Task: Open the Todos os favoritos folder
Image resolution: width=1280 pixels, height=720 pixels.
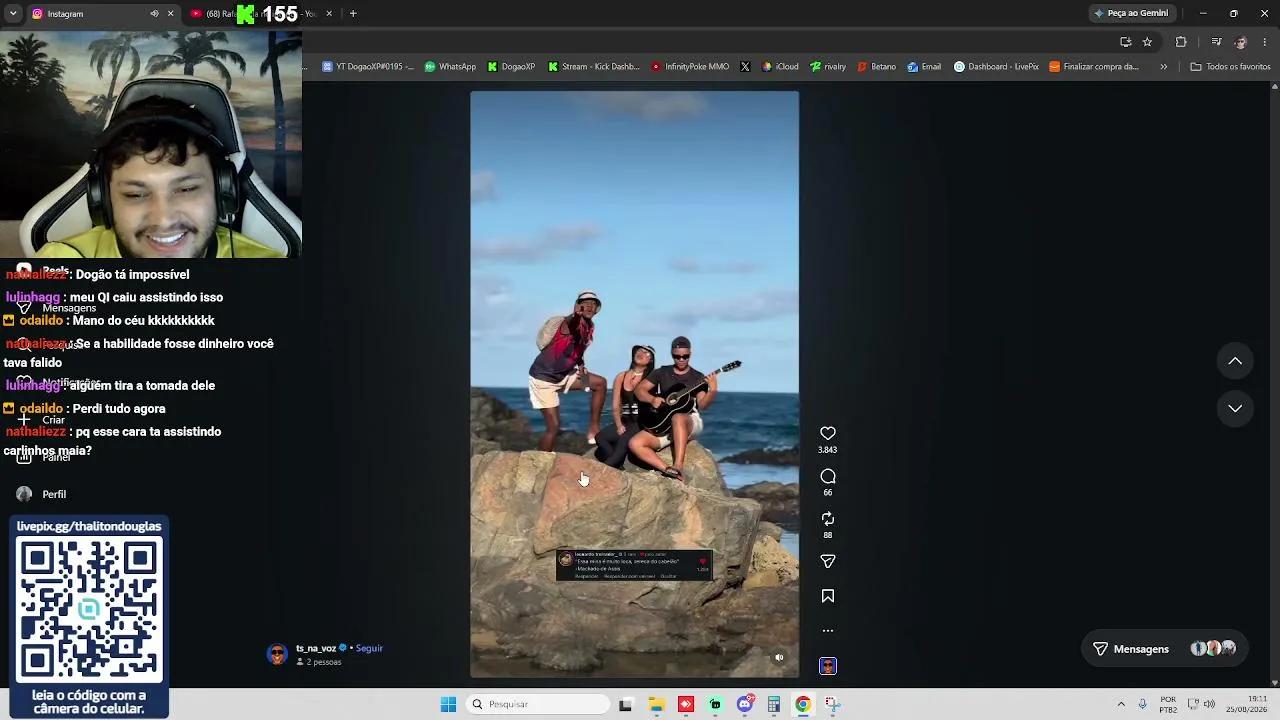Action: click(x=1230, y=67)
